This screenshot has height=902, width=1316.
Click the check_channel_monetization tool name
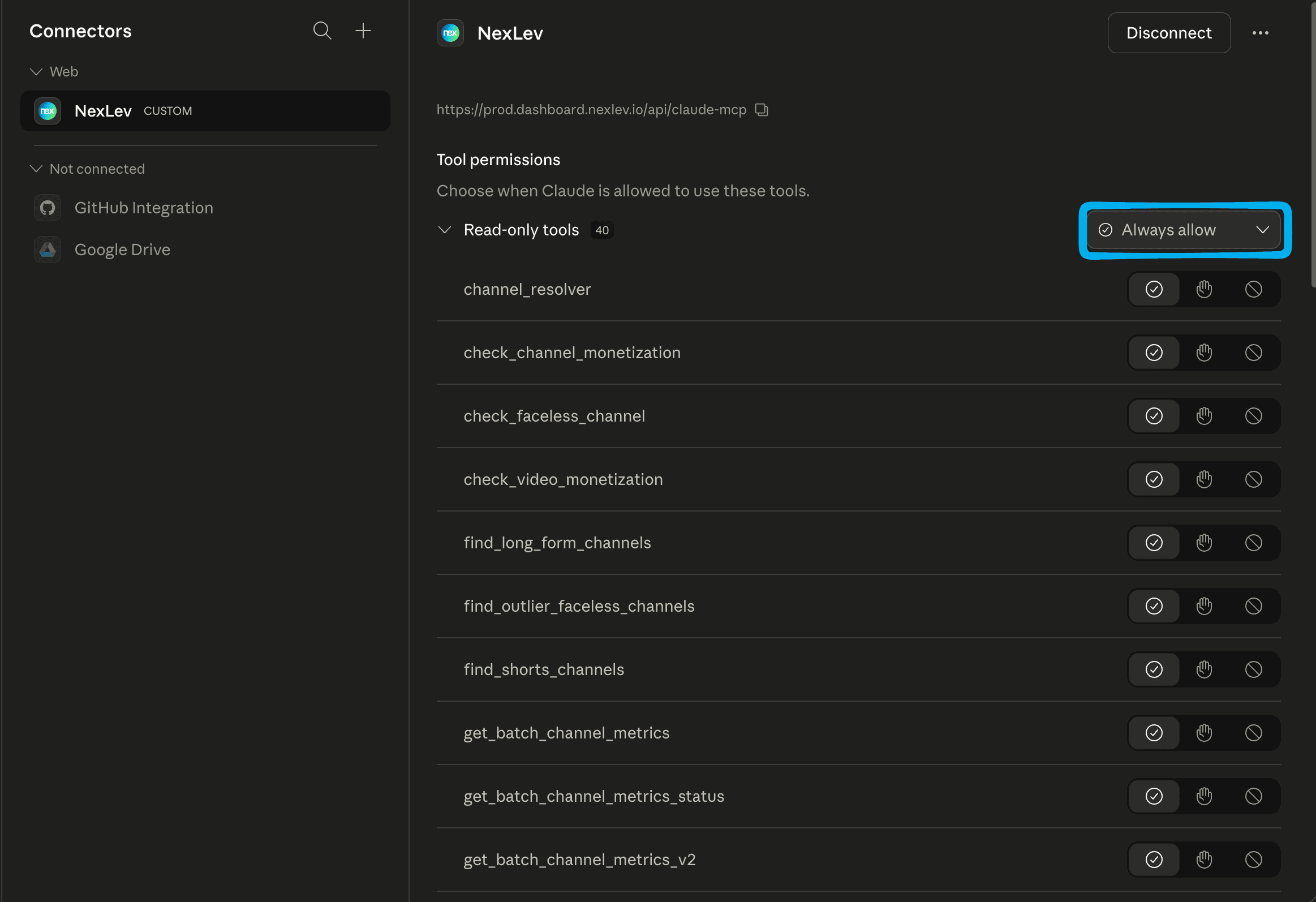(572, 353)
